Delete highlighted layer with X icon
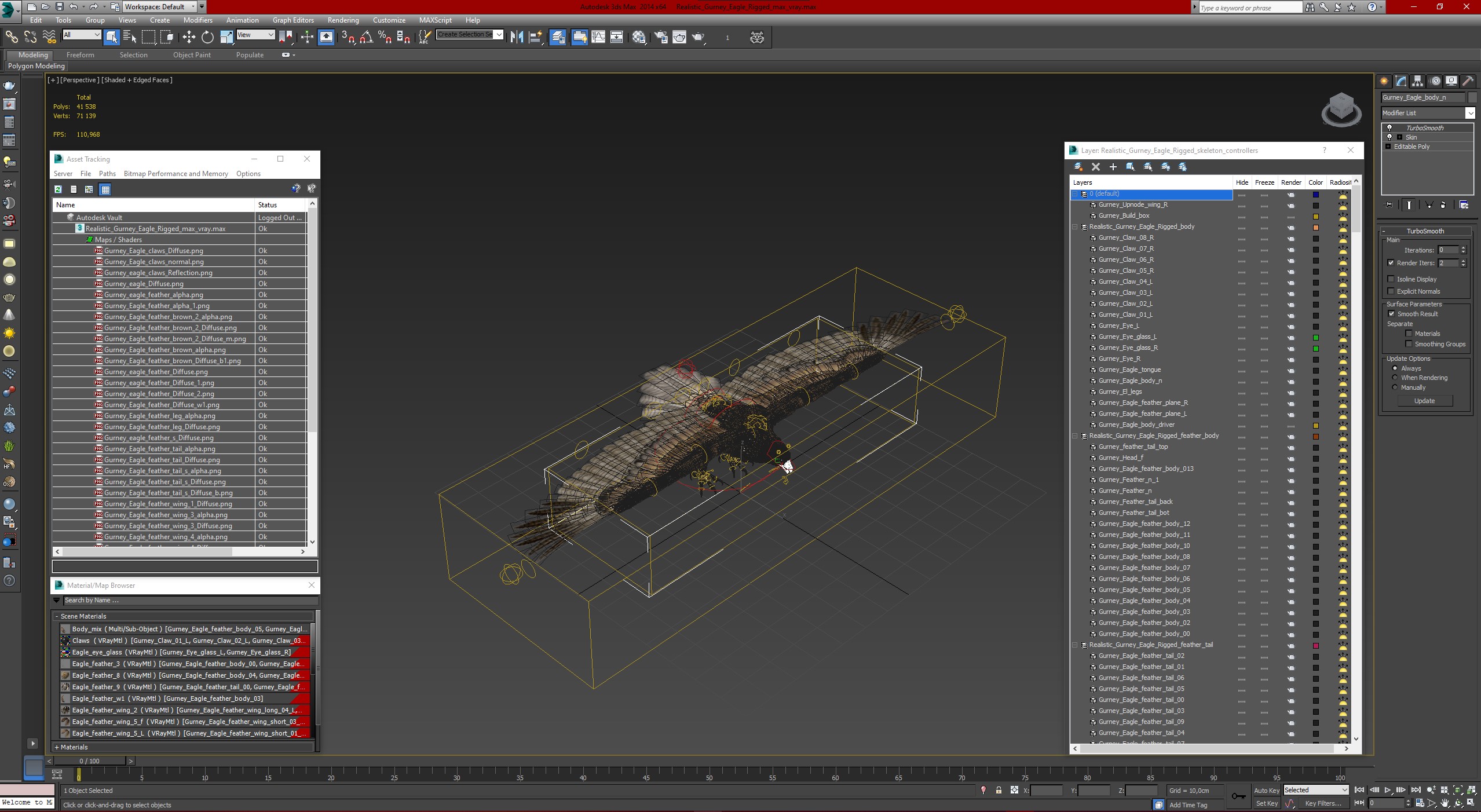This screenshot has height=812, width=1481. (1095, 167)
